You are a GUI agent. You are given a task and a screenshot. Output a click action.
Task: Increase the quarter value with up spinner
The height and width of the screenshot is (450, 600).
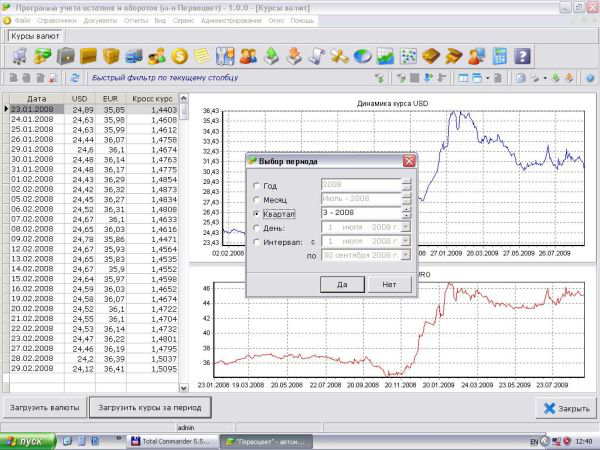pyautogui.click(x=406, y=209)
